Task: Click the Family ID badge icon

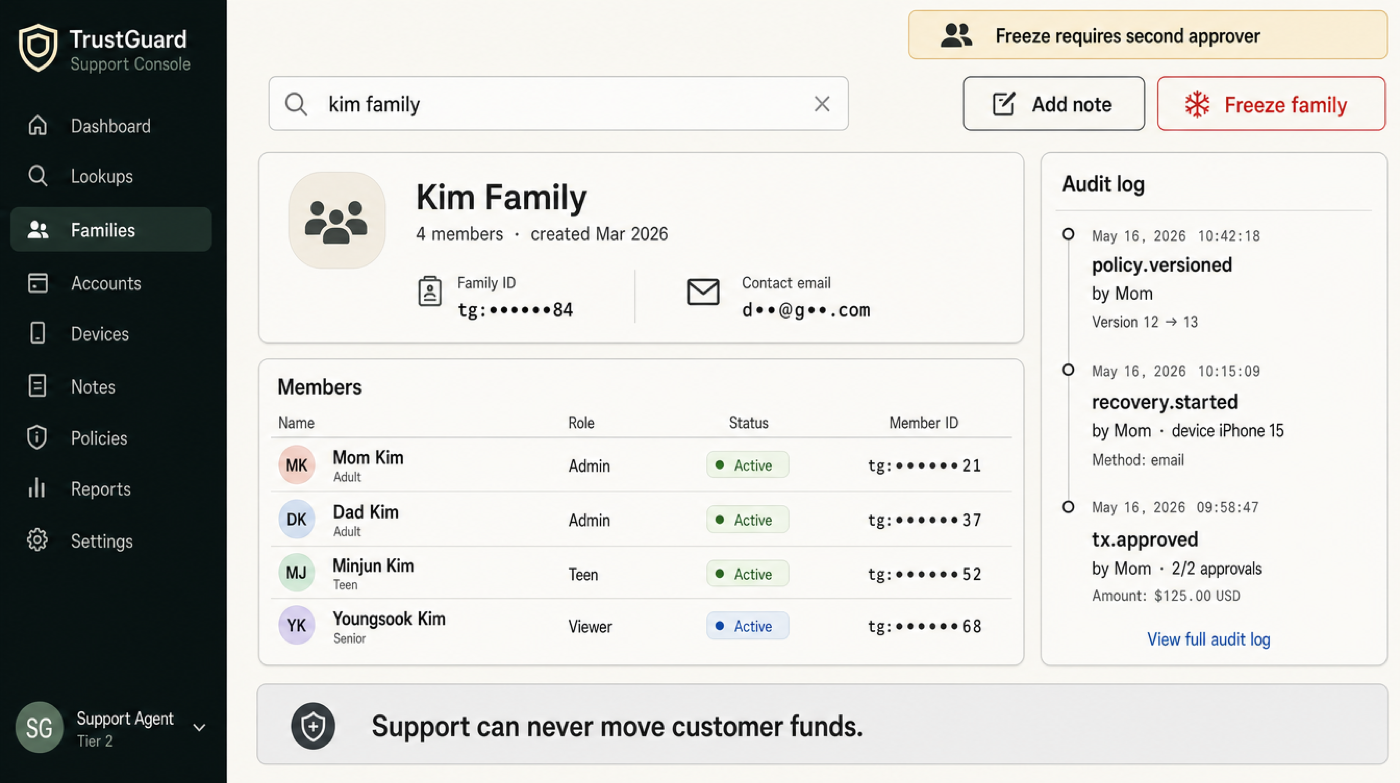Action: click(430, 291)
